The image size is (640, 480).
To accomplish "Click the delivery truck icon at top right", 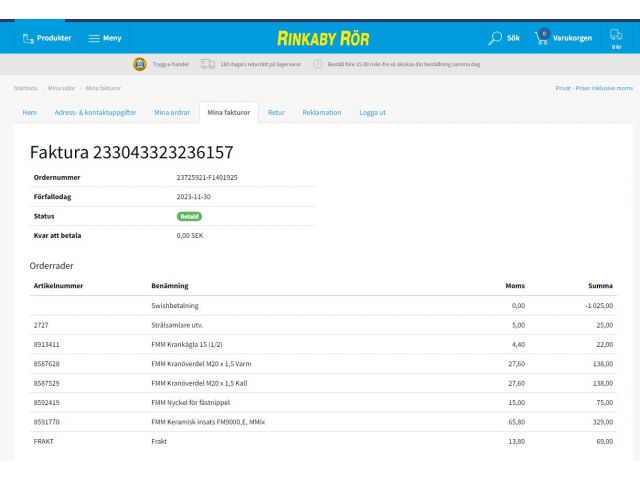I will 616,36.
